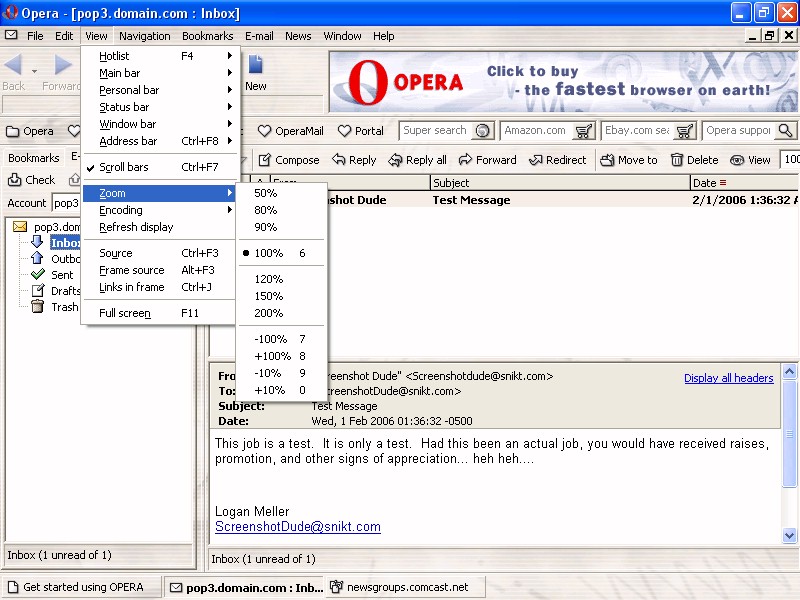Click the Opera click-to-buy banner
This screenshot has height=600, width=800.
coord(563,82)
